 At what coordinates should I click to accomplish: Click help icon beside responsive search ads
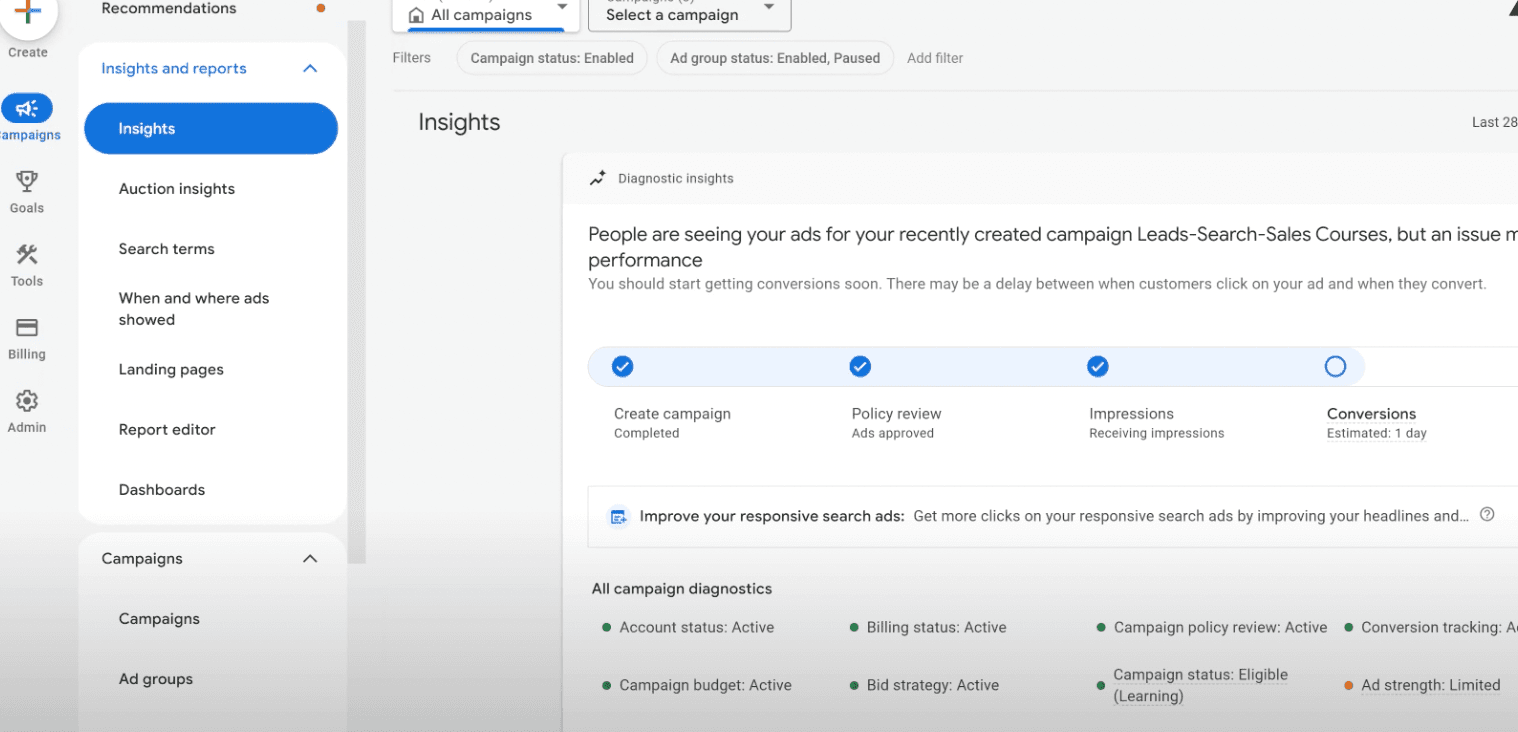(1487, 515)
